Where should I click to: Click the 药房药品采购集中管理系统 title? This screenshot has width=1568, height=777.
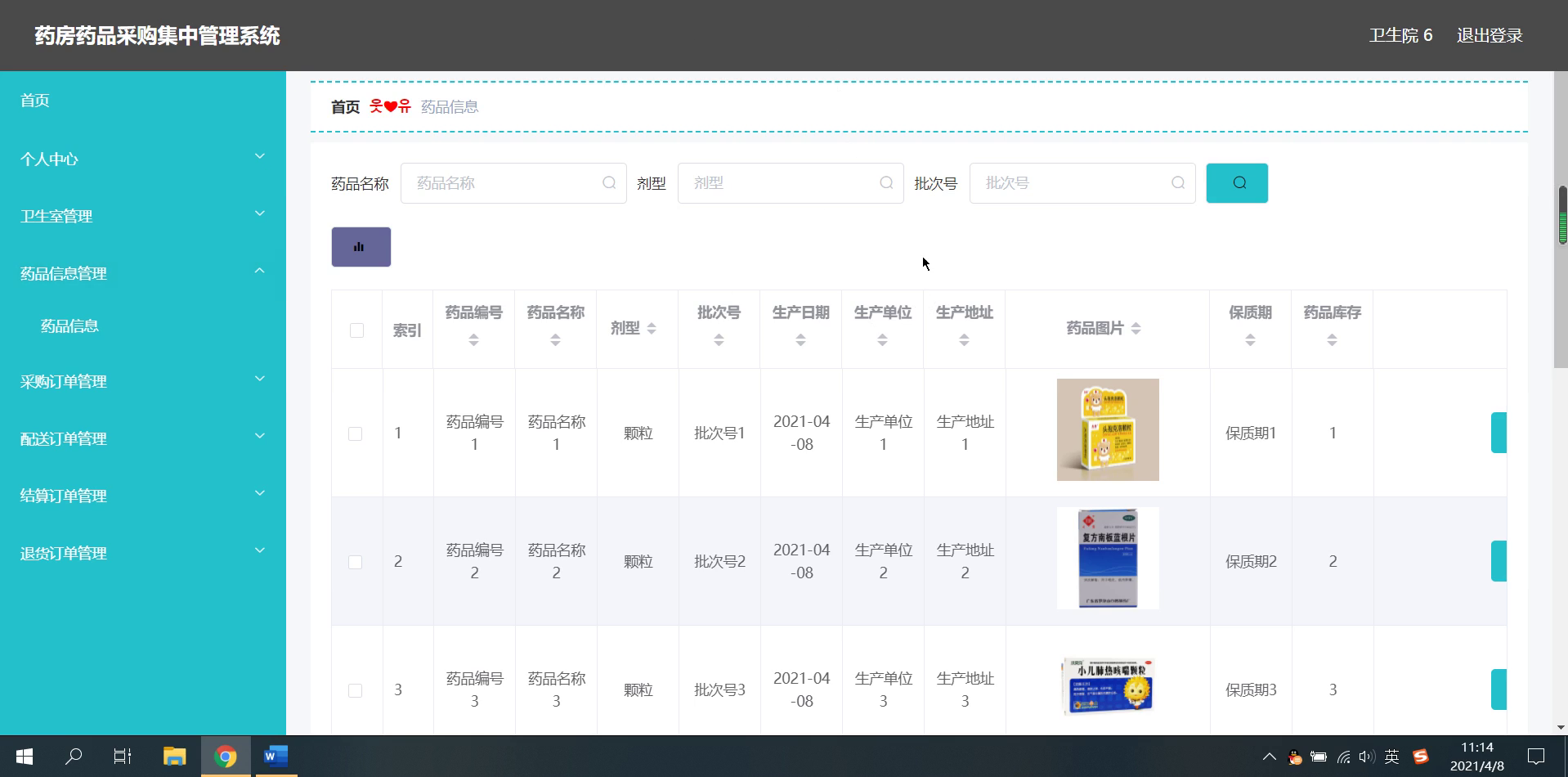(x=157, y=36)
